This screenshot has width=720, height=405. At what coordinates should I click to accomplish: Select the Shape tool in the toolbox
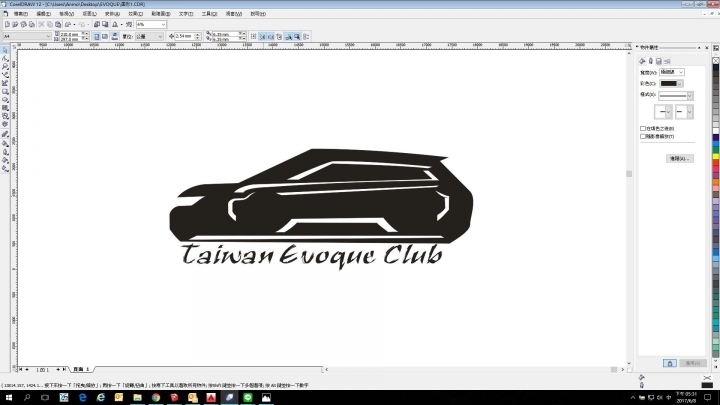click(5, 58)
